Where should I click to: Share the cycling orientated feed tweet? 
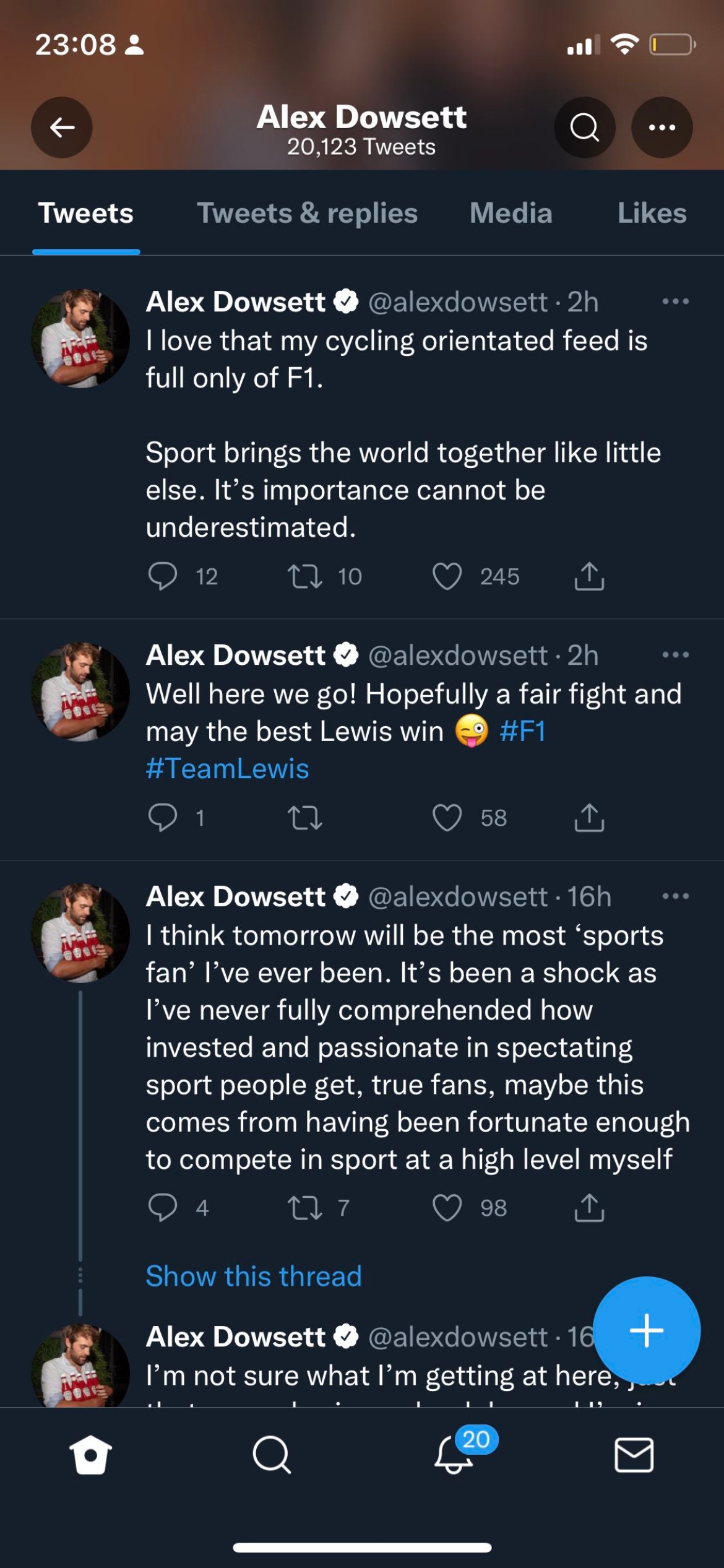(x=589, y=576)
